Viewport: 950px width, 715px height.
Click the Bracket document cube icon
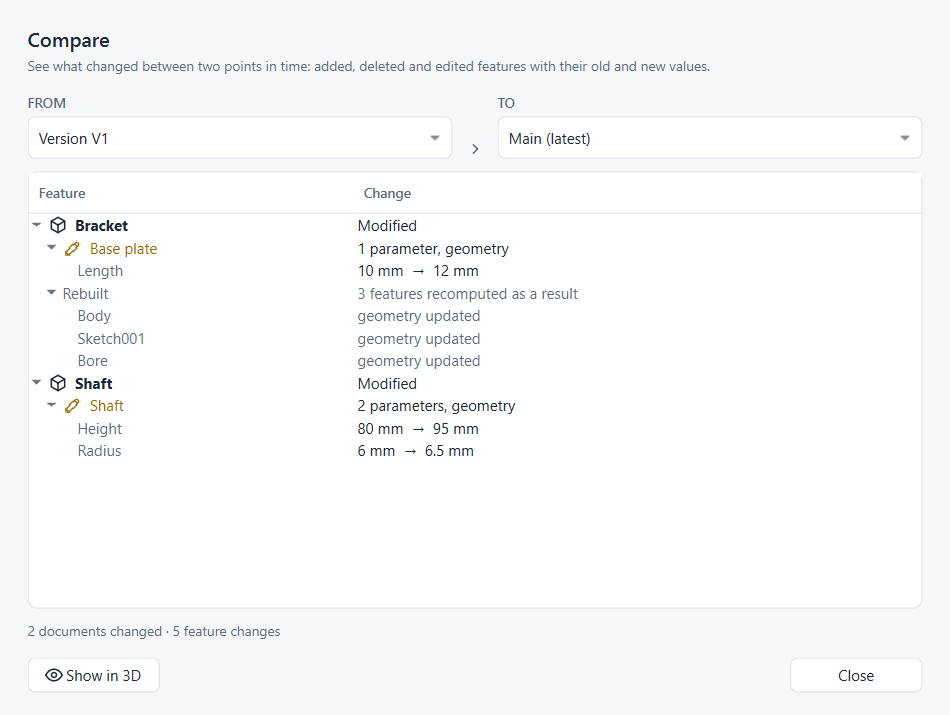point(58,225)
